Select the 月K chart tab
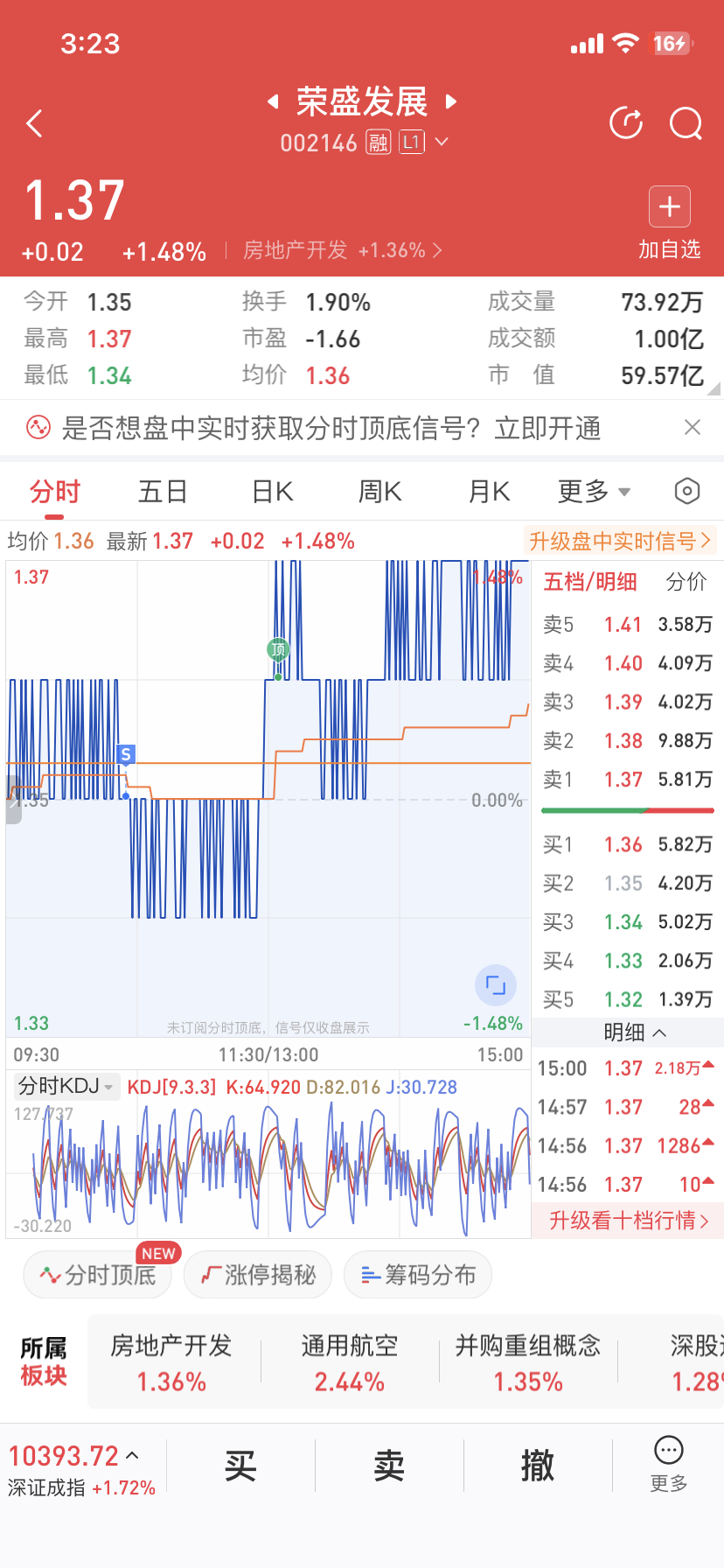724x1568 pixels. [x=490, y=492]
